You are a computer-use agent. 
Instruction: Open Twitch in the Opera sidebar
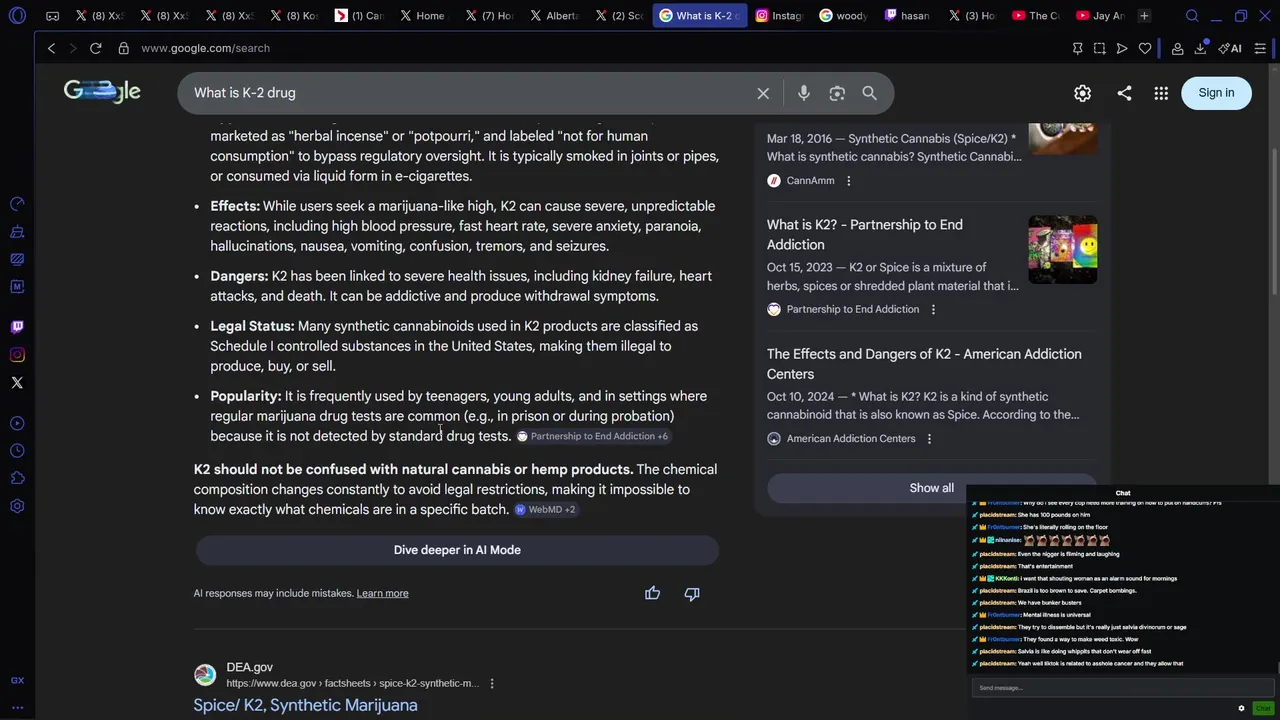click(x=17, y=327)
